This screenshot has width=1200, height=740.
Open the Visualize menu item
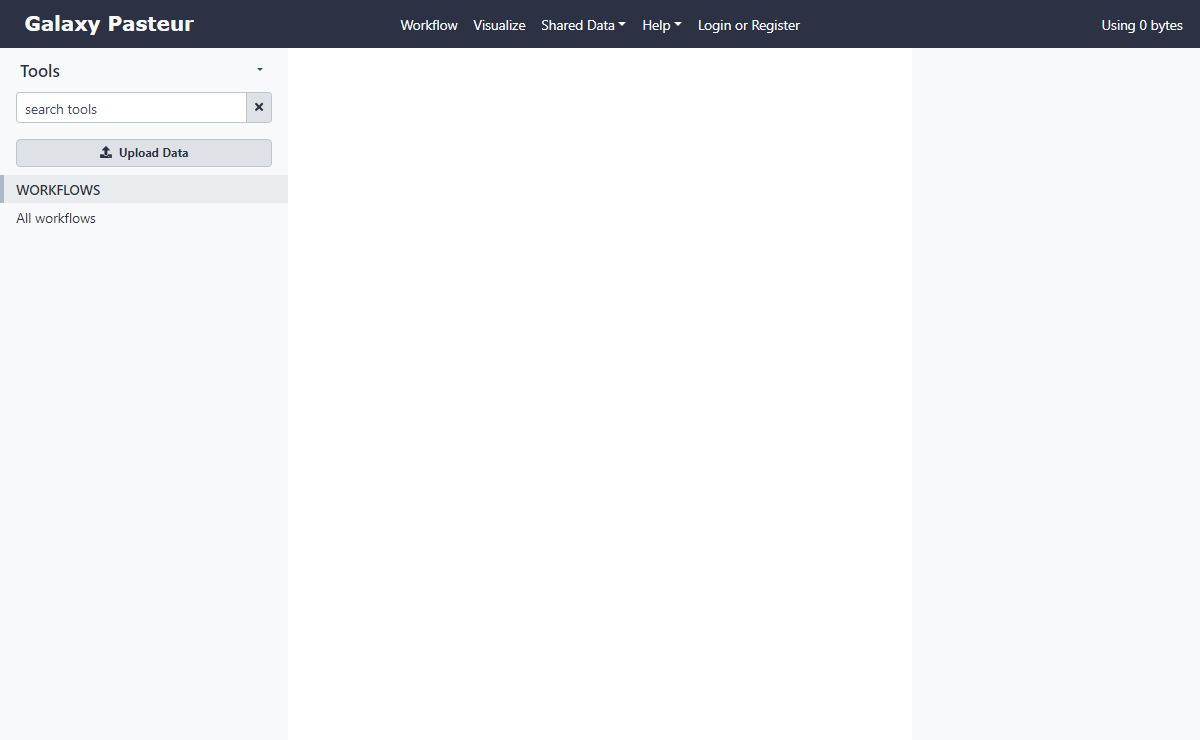click(x=499, y=25)
